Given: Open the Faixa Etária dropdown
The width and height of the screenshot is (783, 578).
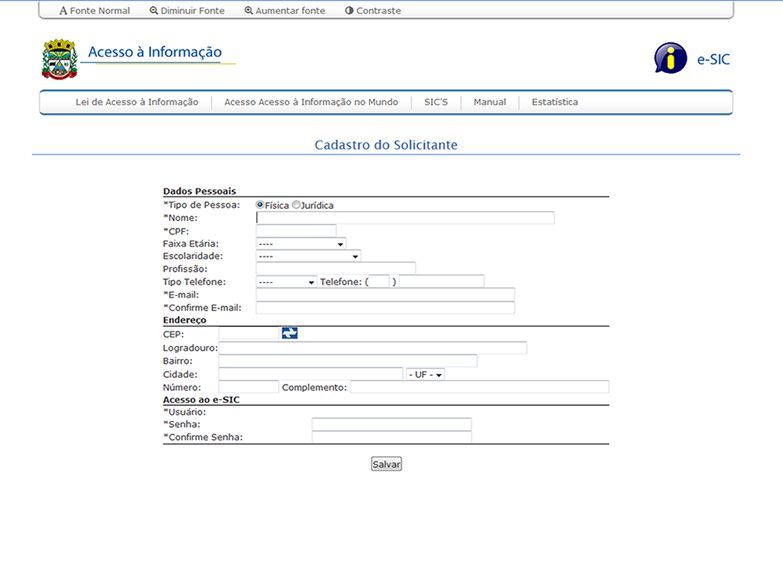Looking at the screenshot, I should 300,243.
